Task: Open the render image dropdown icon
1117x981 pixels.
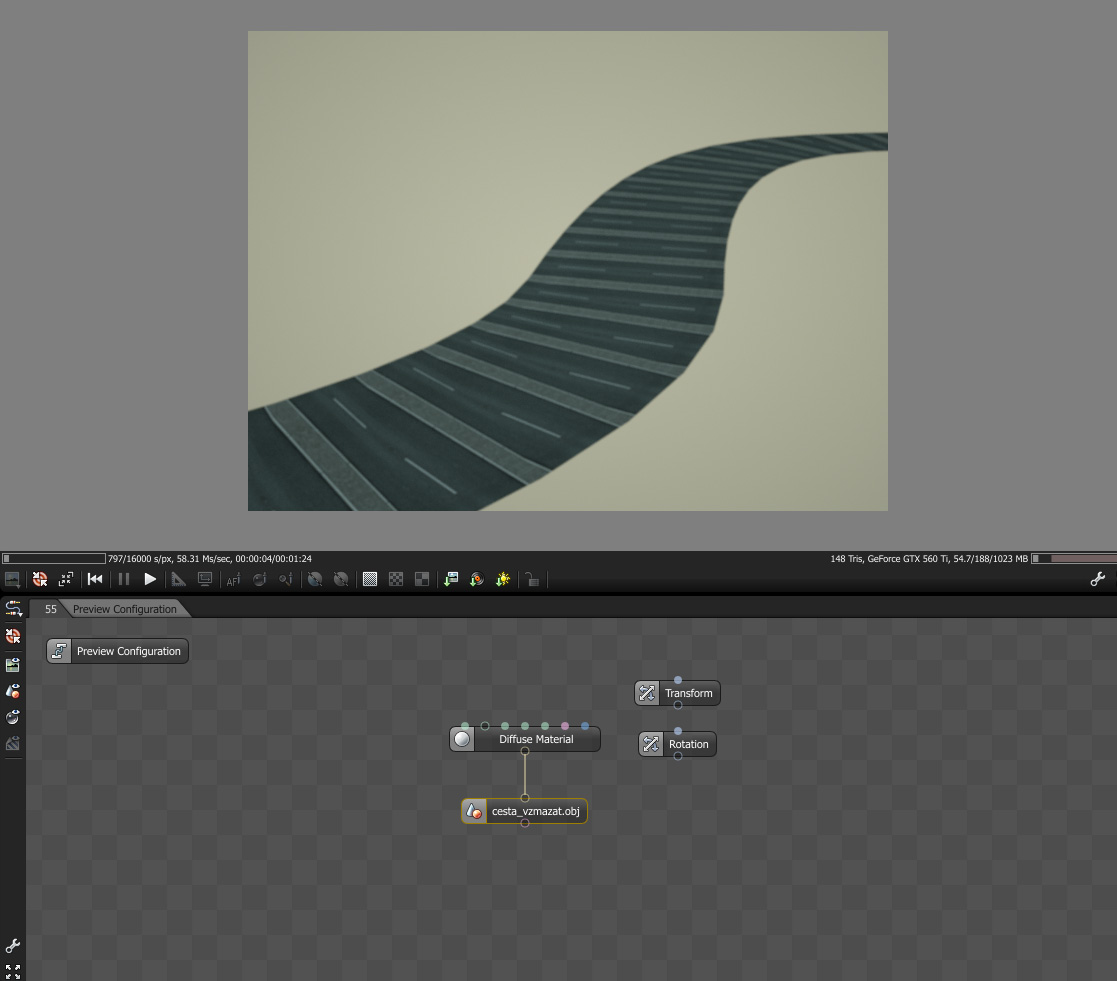Action: 12,579
